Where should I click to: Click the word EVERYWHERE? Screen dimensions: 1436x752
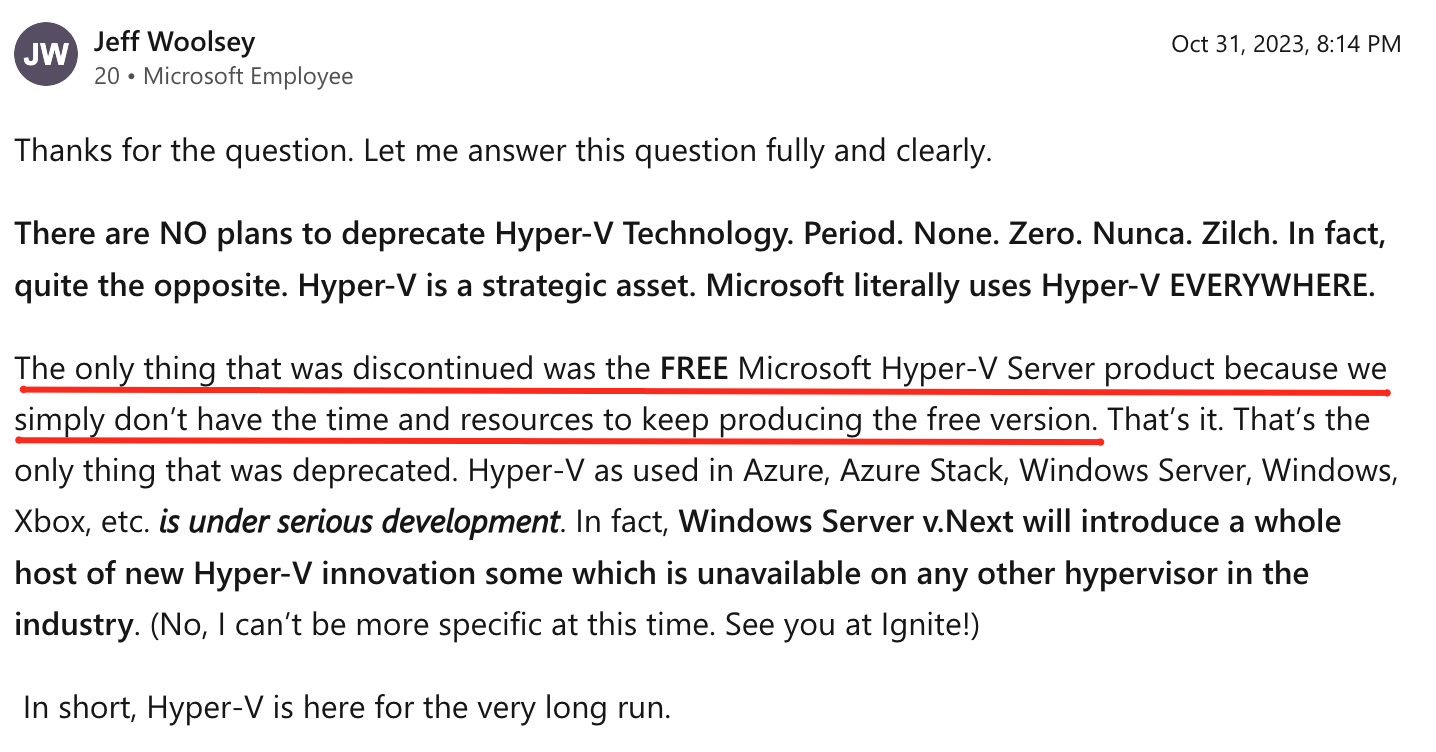tap(1271, 286)
